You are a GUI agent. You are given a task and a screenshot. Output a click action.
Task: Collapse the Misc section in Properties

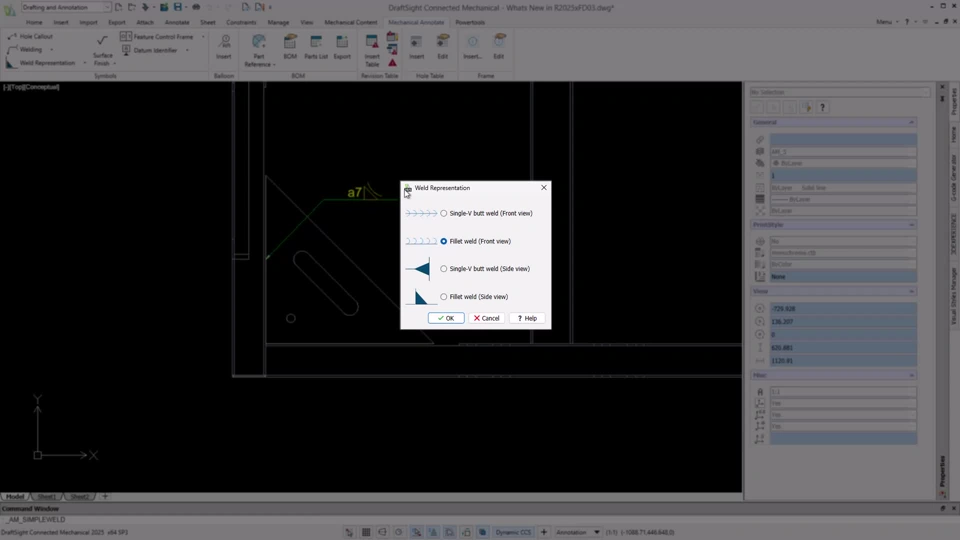(911, 375)
